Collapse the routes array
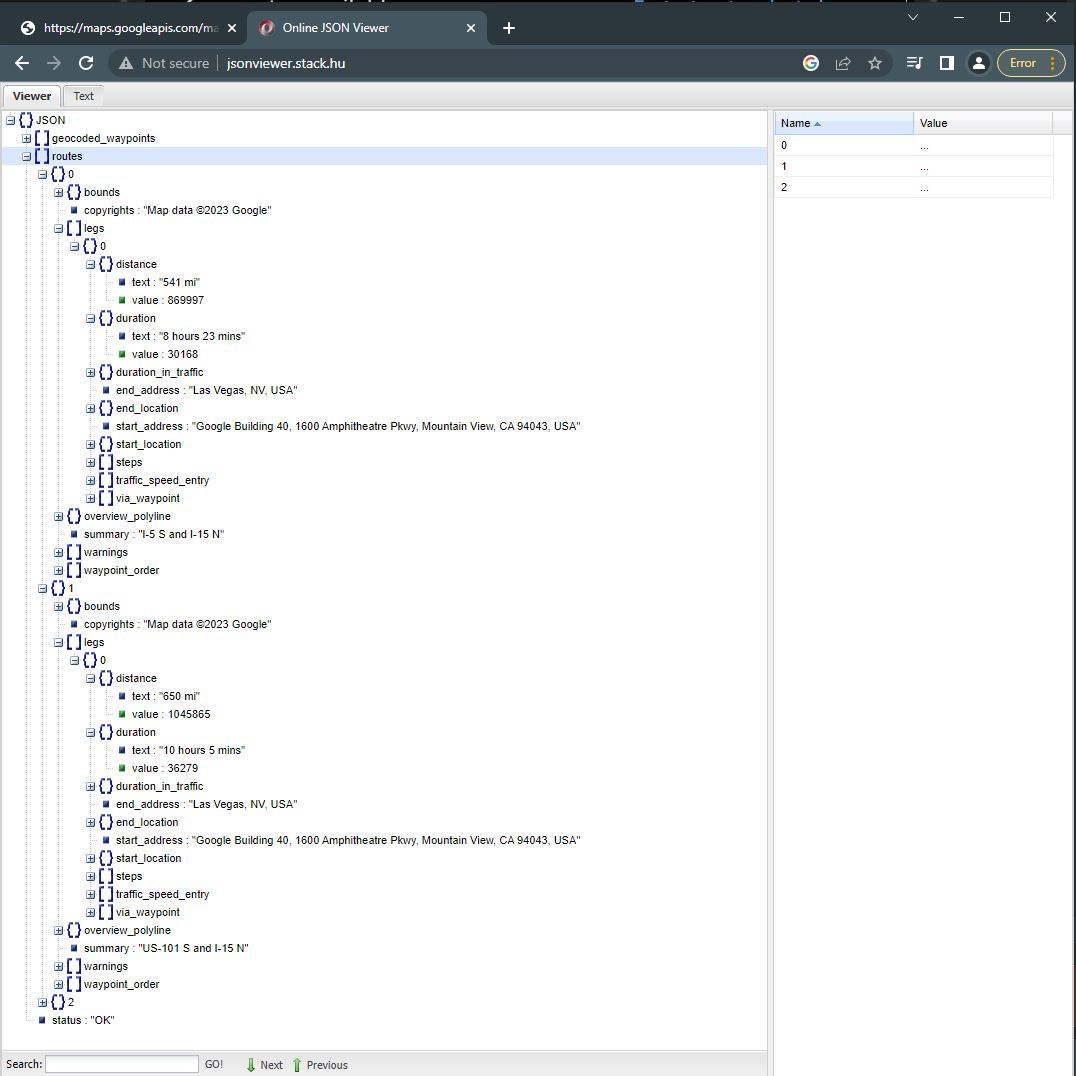 pyautogui.click(x=25, y=156)
